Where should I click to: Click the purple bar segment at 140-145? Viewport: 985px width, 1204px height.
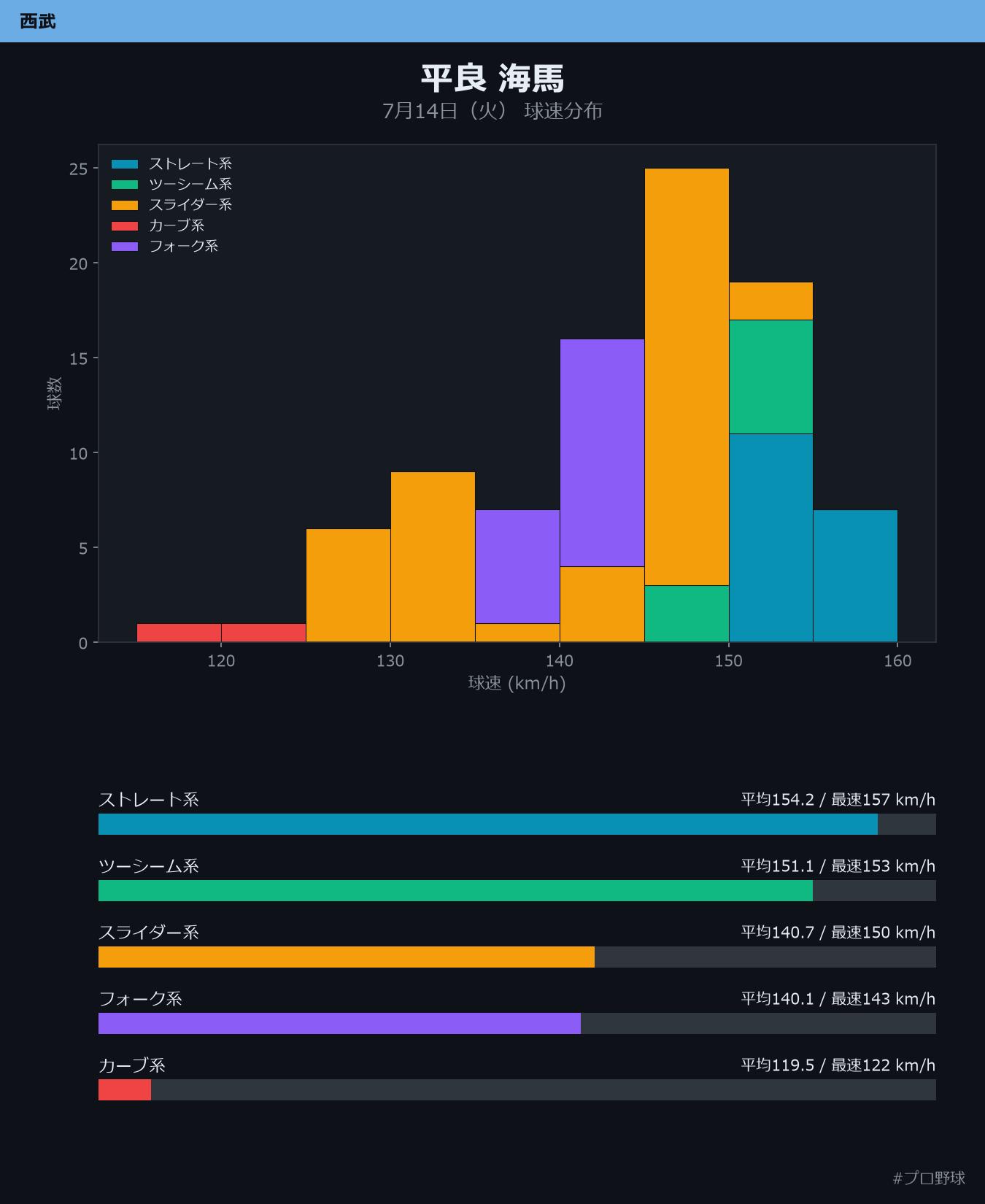[x=602, y=453]
